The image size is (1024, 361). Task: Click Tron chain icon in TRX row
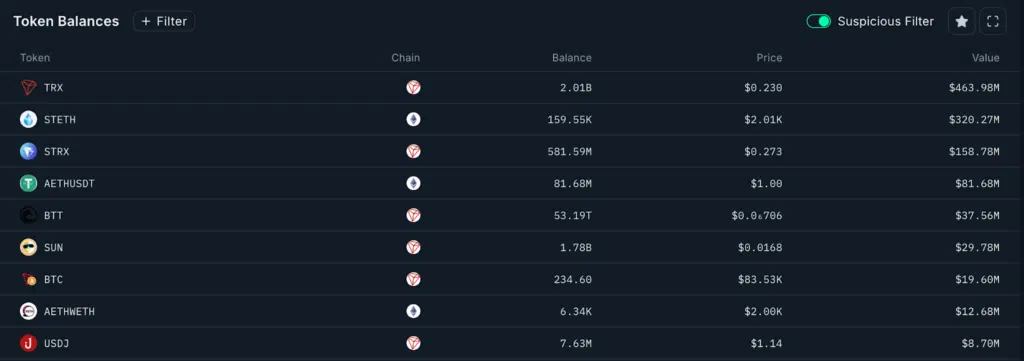[x=413, y=87]
